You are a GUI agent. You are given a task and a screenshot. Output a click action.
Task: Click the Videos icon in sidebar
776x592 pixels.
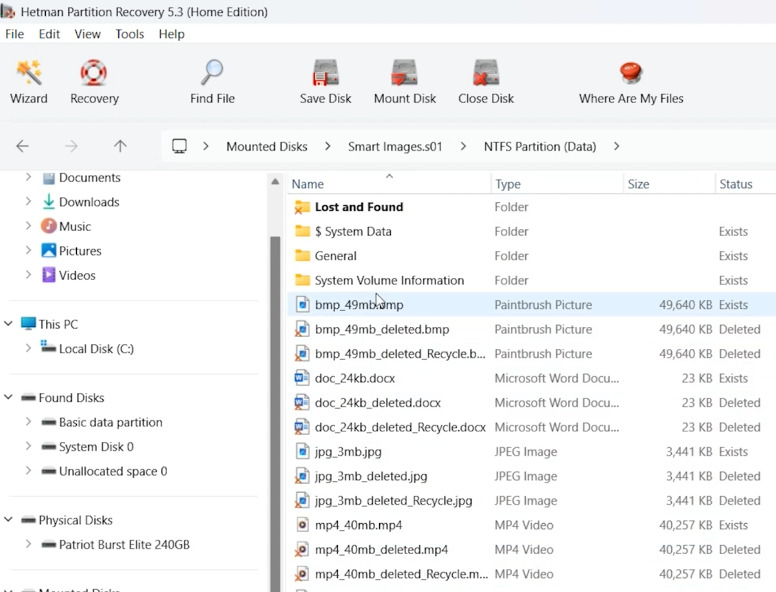[48, 275]
